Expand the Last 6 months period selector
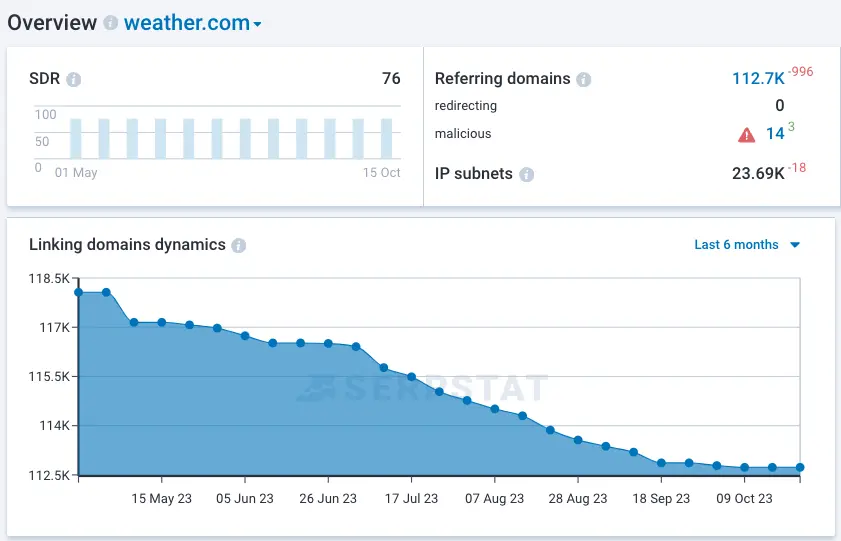The image size is (841, 541). [747, 245]
